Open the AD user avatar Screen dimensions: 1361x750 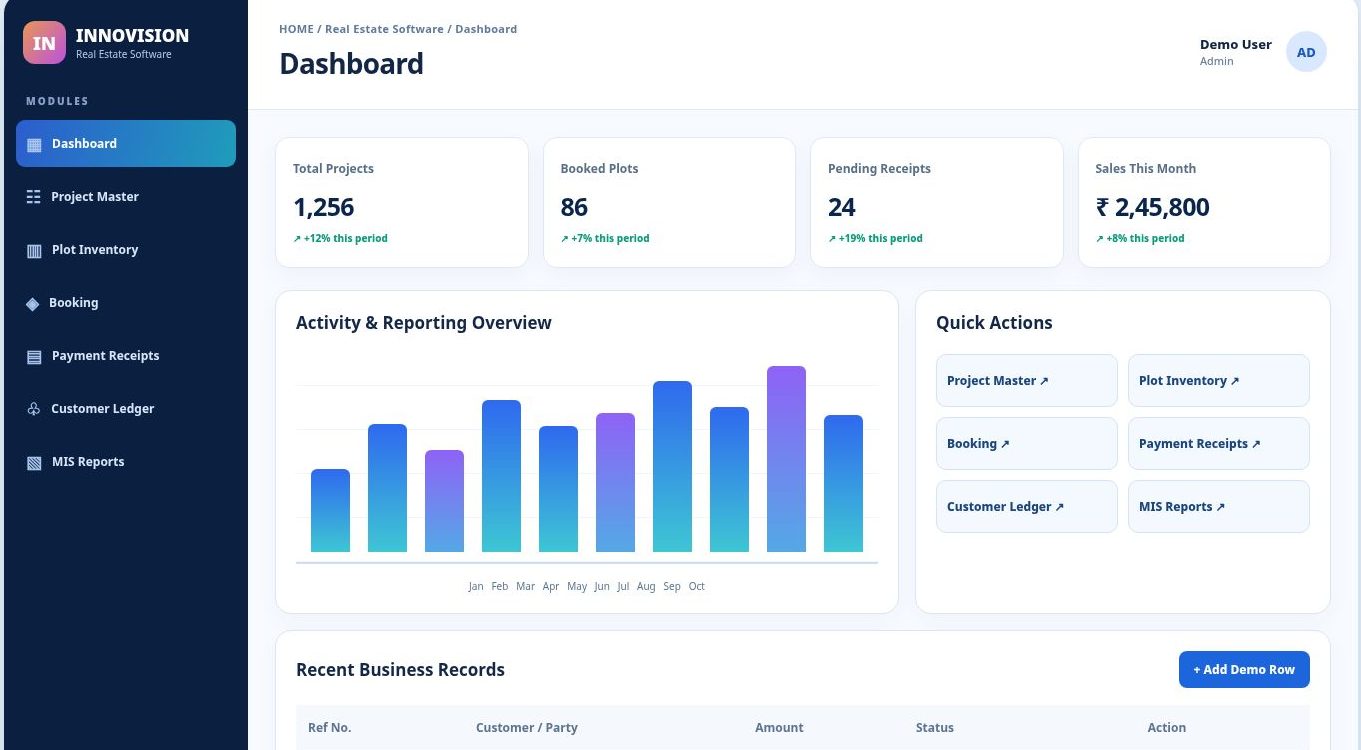tap(1306, 52)
